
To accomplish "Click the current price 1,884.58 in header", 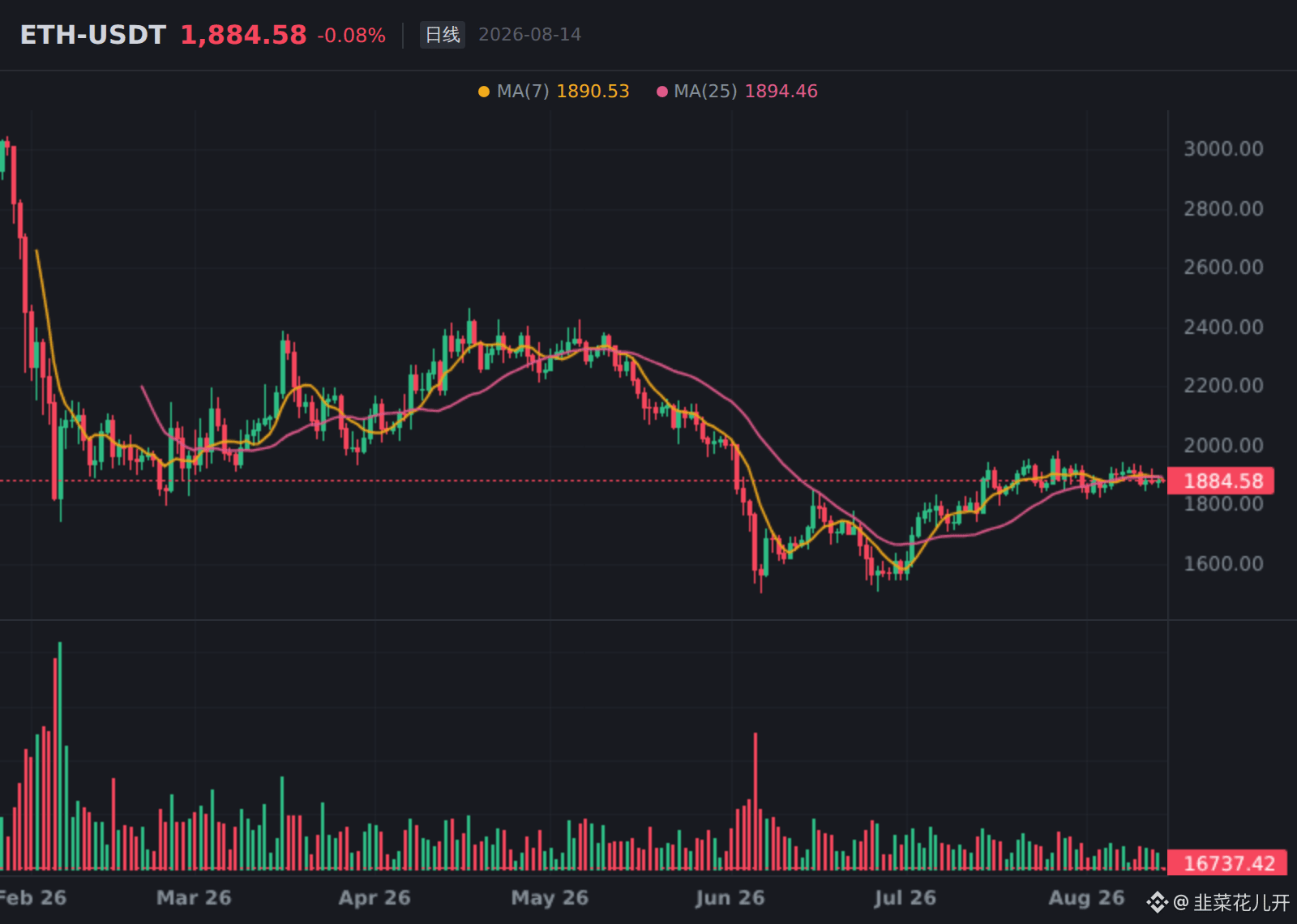I will coord(243,35).
